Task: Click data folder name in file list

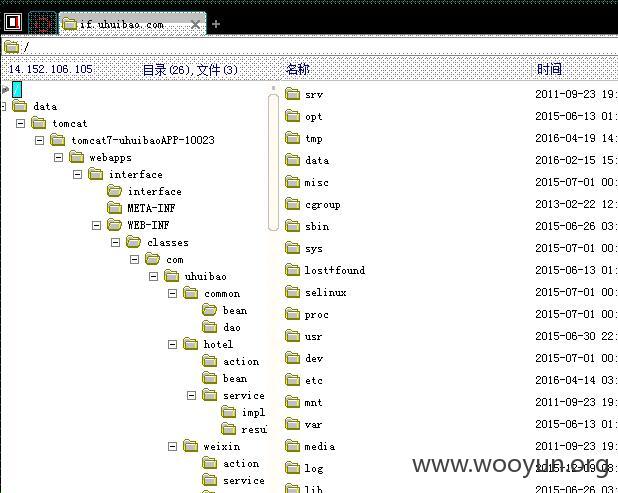Action: click(317, 160)
